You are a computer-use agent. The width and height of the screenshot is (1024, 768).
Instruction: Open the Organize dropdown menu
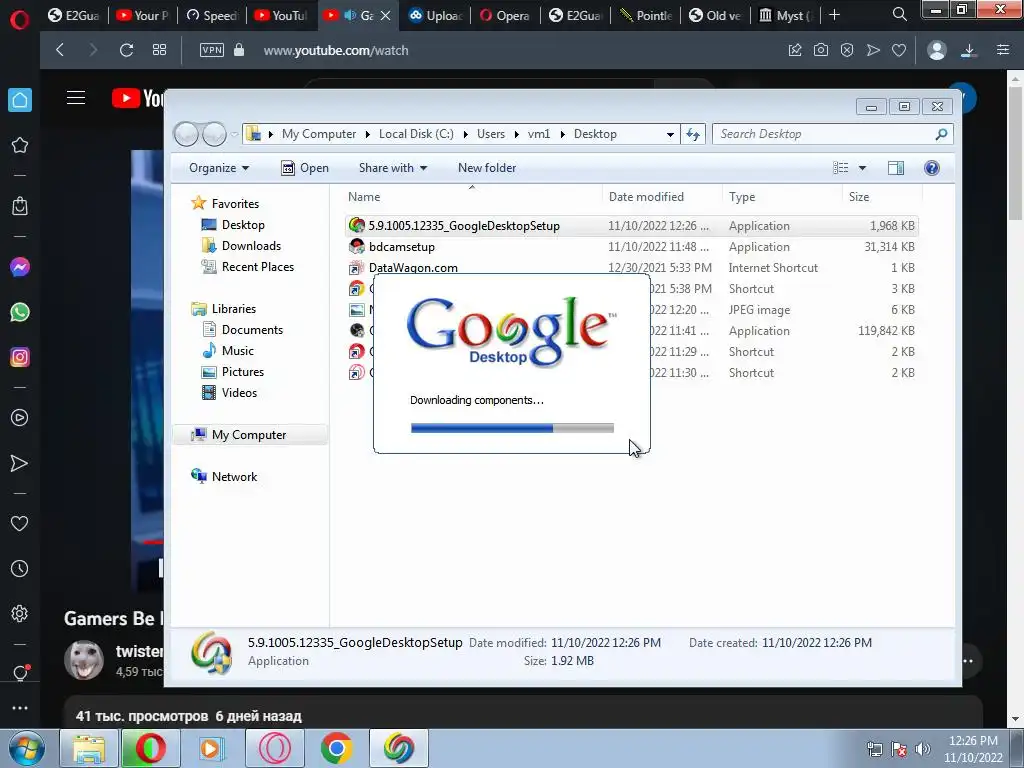tap(219, 168)
